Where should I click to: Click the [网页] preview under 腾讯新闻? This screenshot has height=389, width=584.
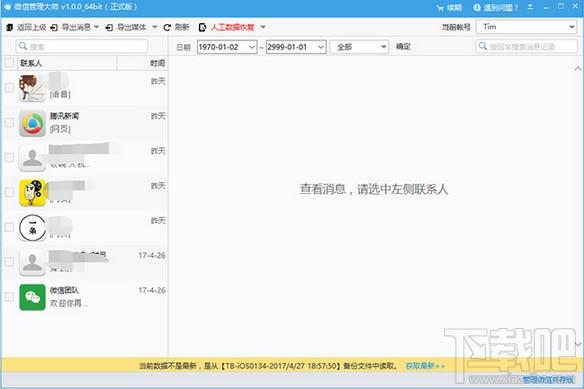pyautogui.click(x=60, y=129)
